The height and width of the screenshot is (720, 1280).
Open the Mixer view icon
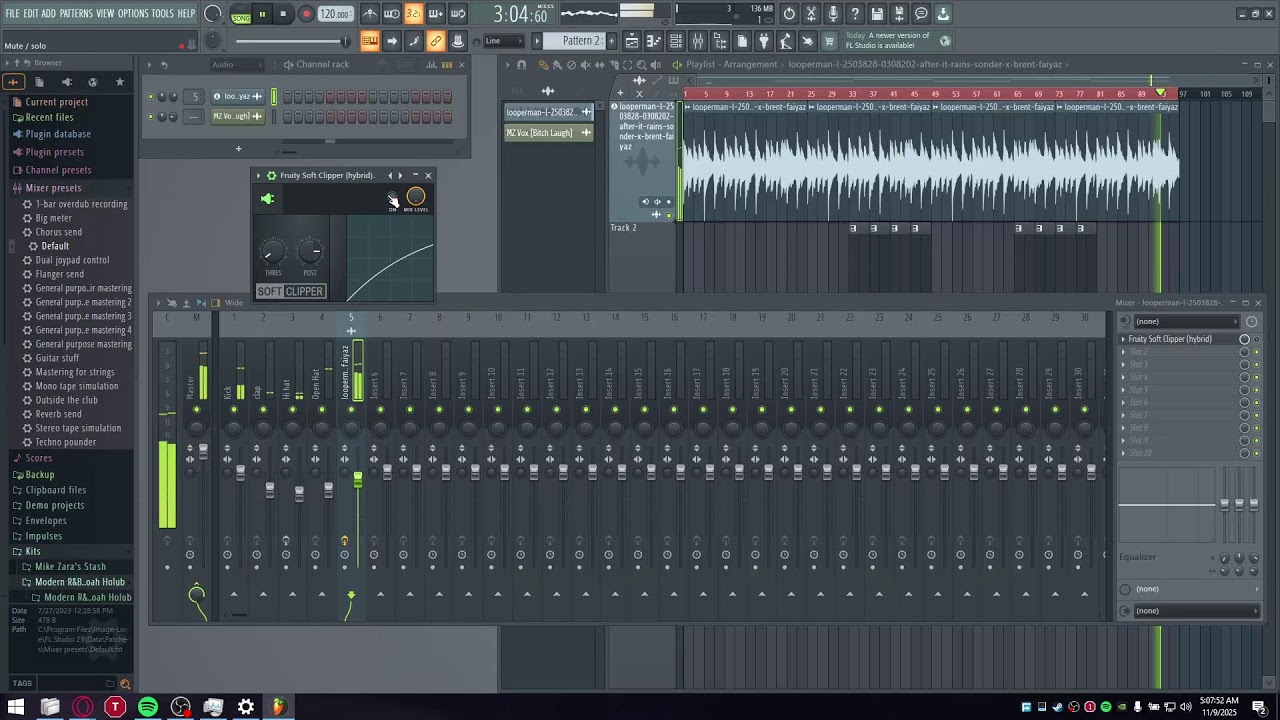(x=698, y=41)
